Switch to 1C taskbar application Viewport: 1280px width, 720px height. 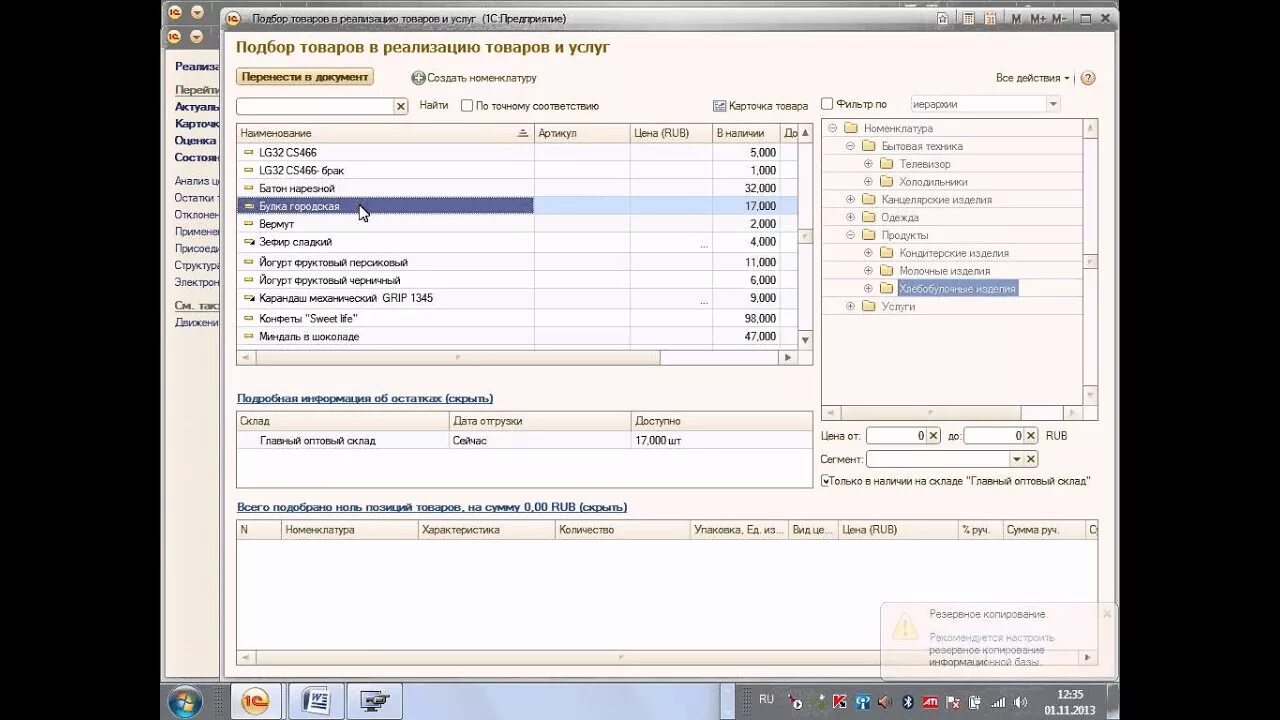[256, 701]
